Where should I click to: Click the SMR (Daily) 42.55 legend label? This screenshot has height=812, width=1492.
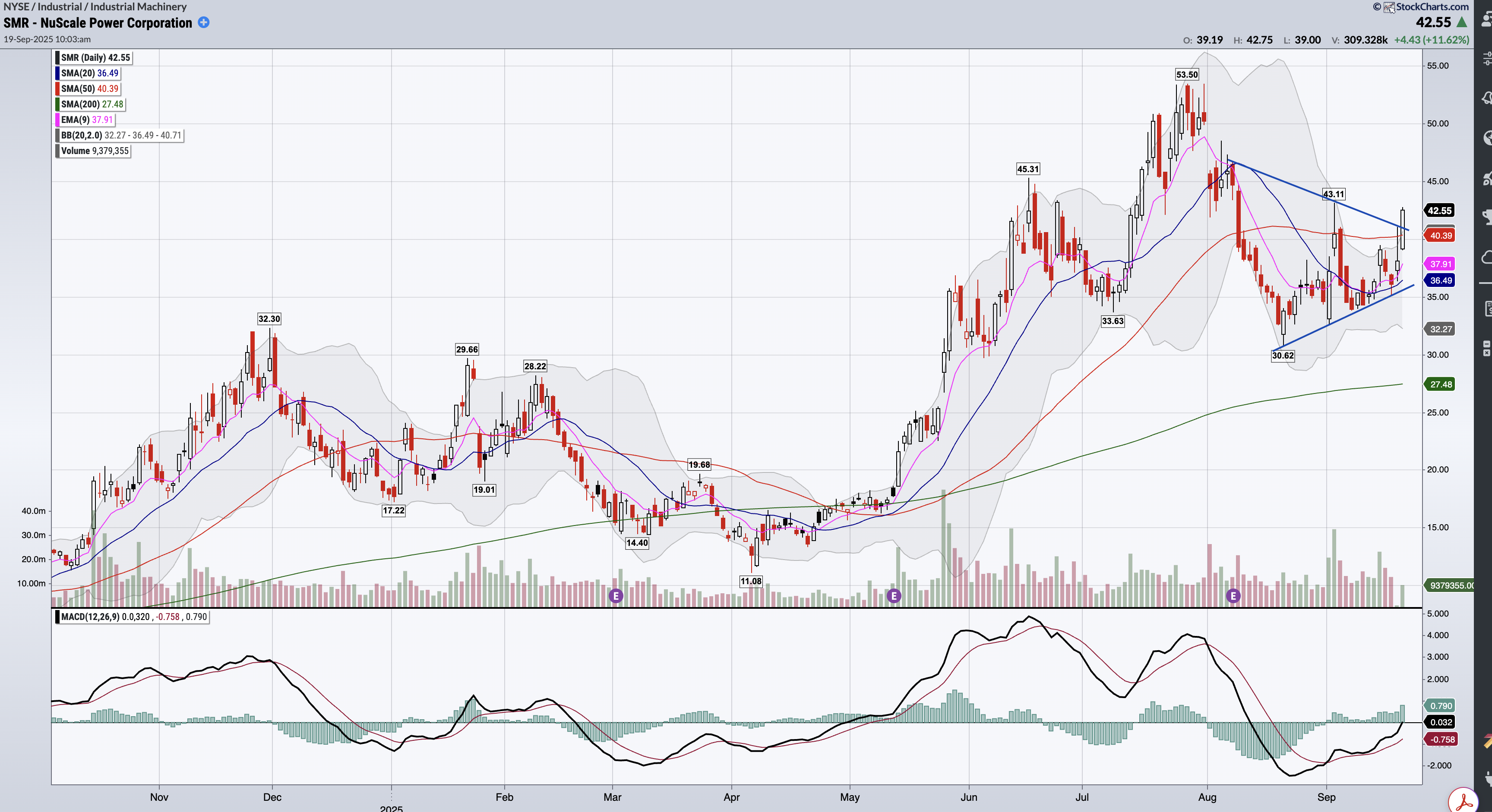point(95,58)
